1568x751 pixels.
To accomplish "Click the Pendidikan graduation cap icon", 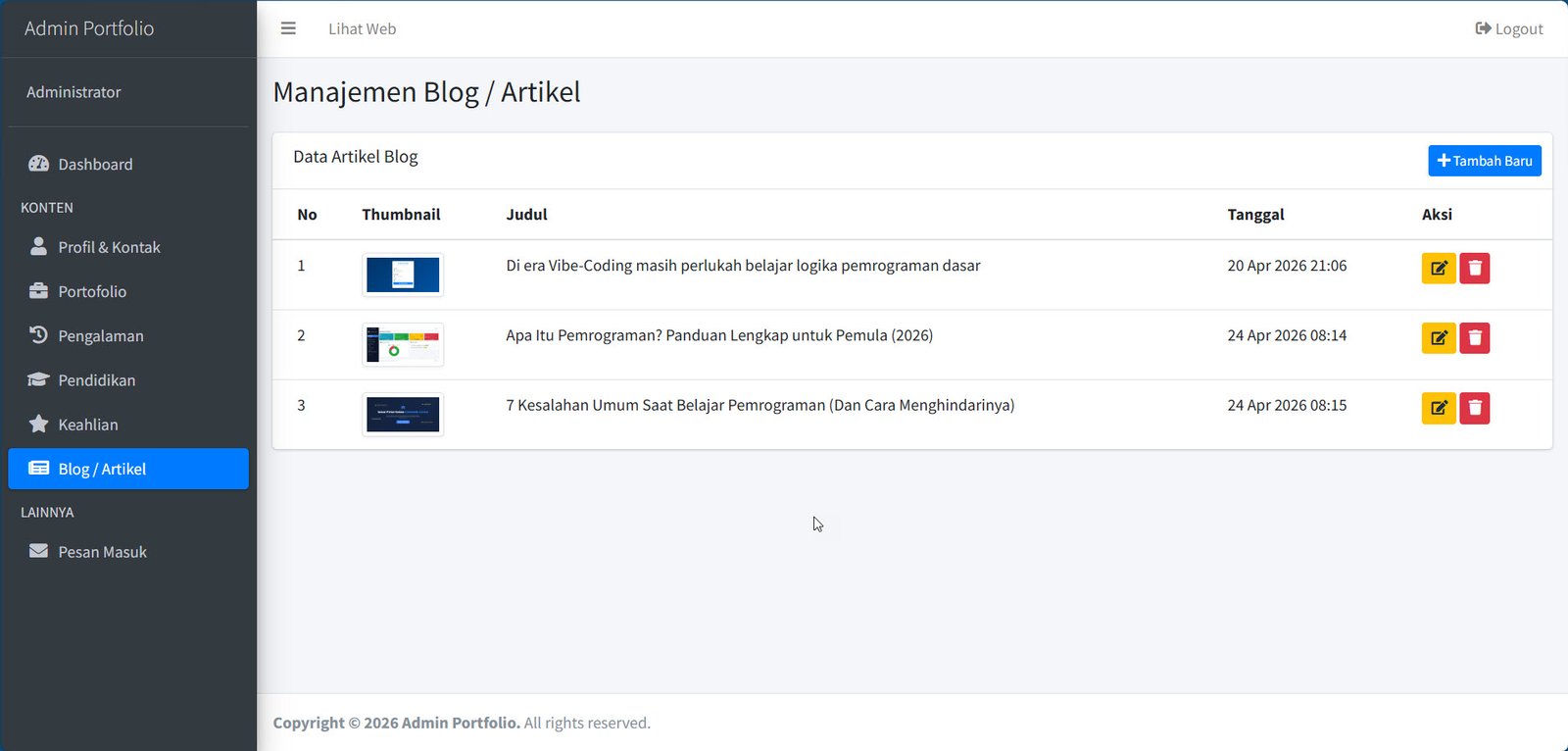I will pos(38,379).
